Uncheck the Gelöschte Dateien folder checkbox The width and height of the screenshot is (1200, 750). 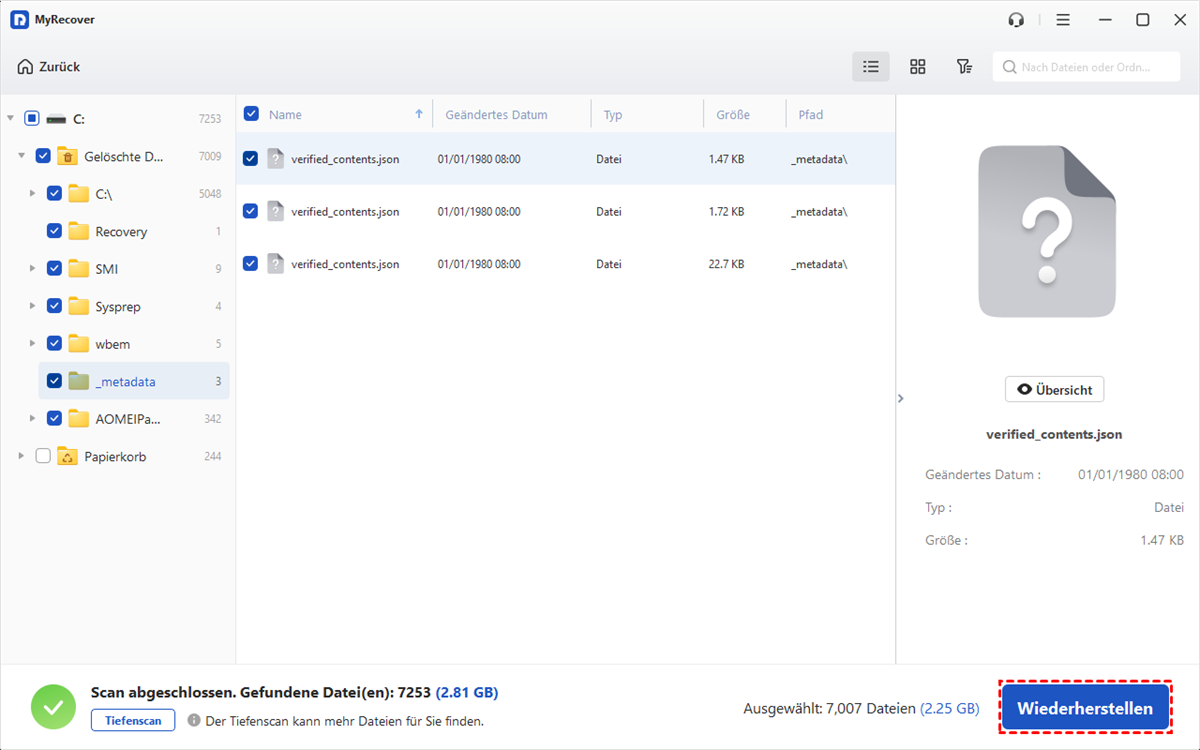click(43, 156)
